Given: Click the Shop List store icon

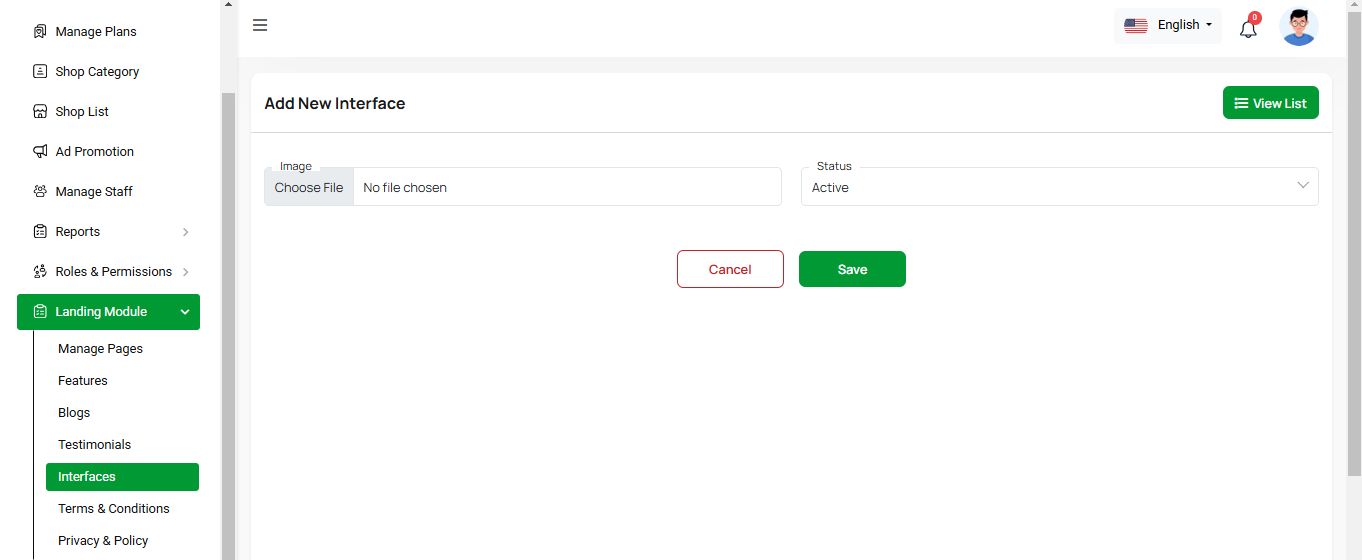Looking at the screenshot, I should tap(40, 112).
